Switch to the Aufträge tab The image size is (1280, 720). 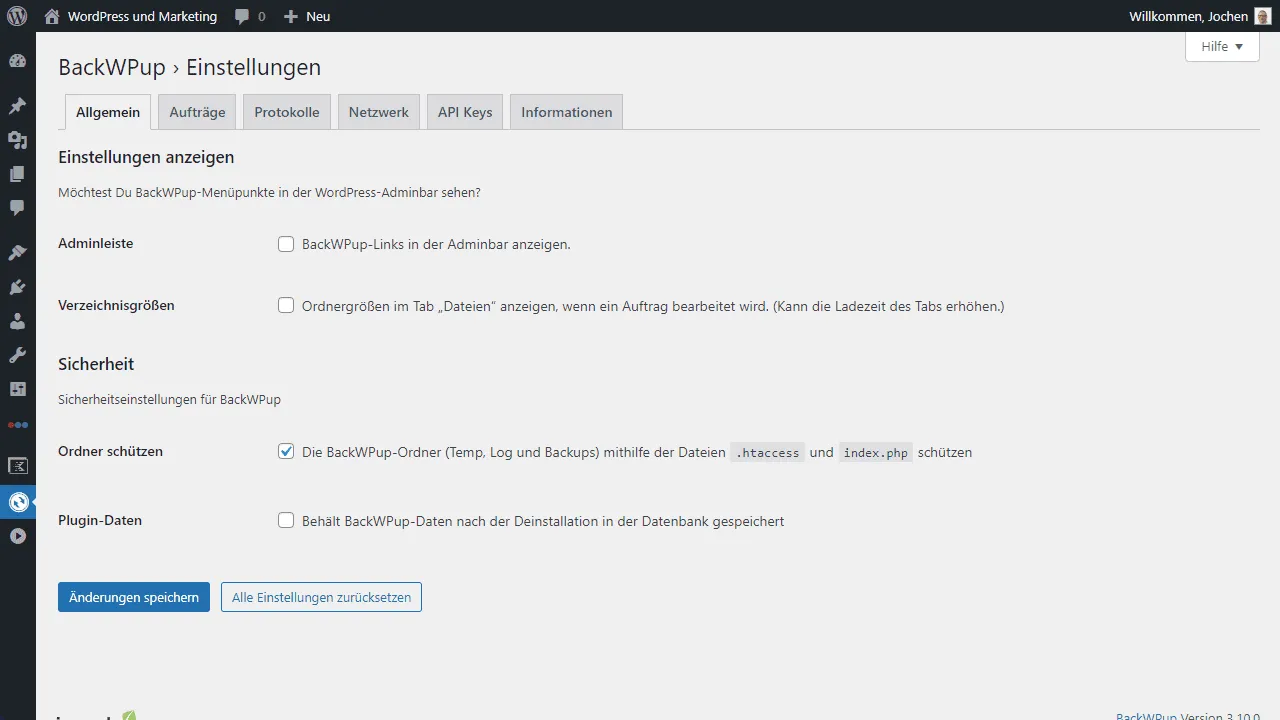pyautogui.click(x=197, y=112)
